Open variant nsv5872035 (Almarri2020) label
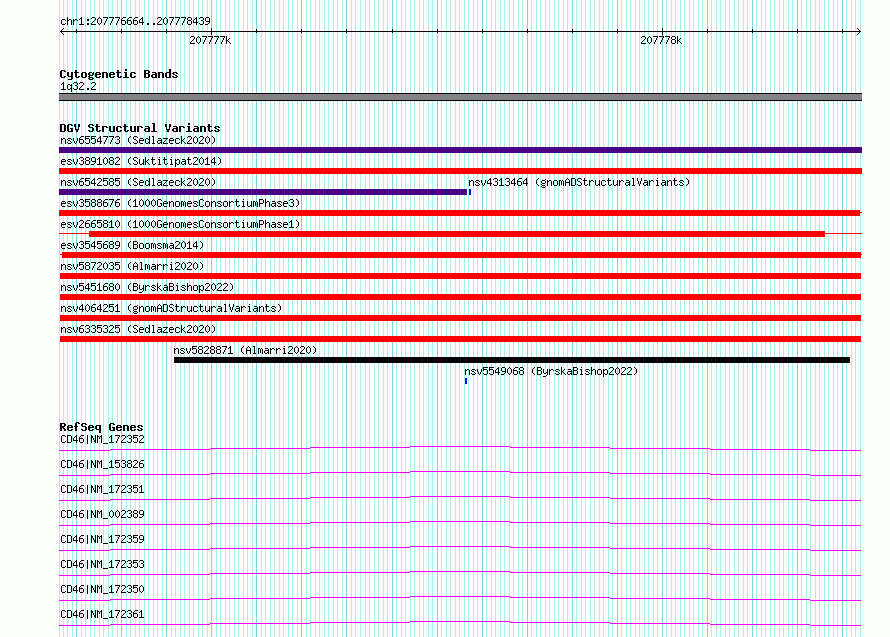Image resolution: width=890 pixels, height=637 pixels. [132, 266]
